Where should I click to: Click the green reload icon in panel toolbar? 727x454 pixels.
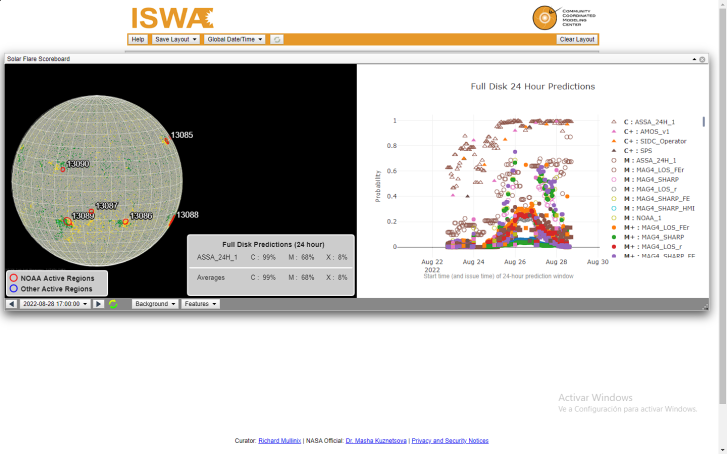(x=113, y=304)
